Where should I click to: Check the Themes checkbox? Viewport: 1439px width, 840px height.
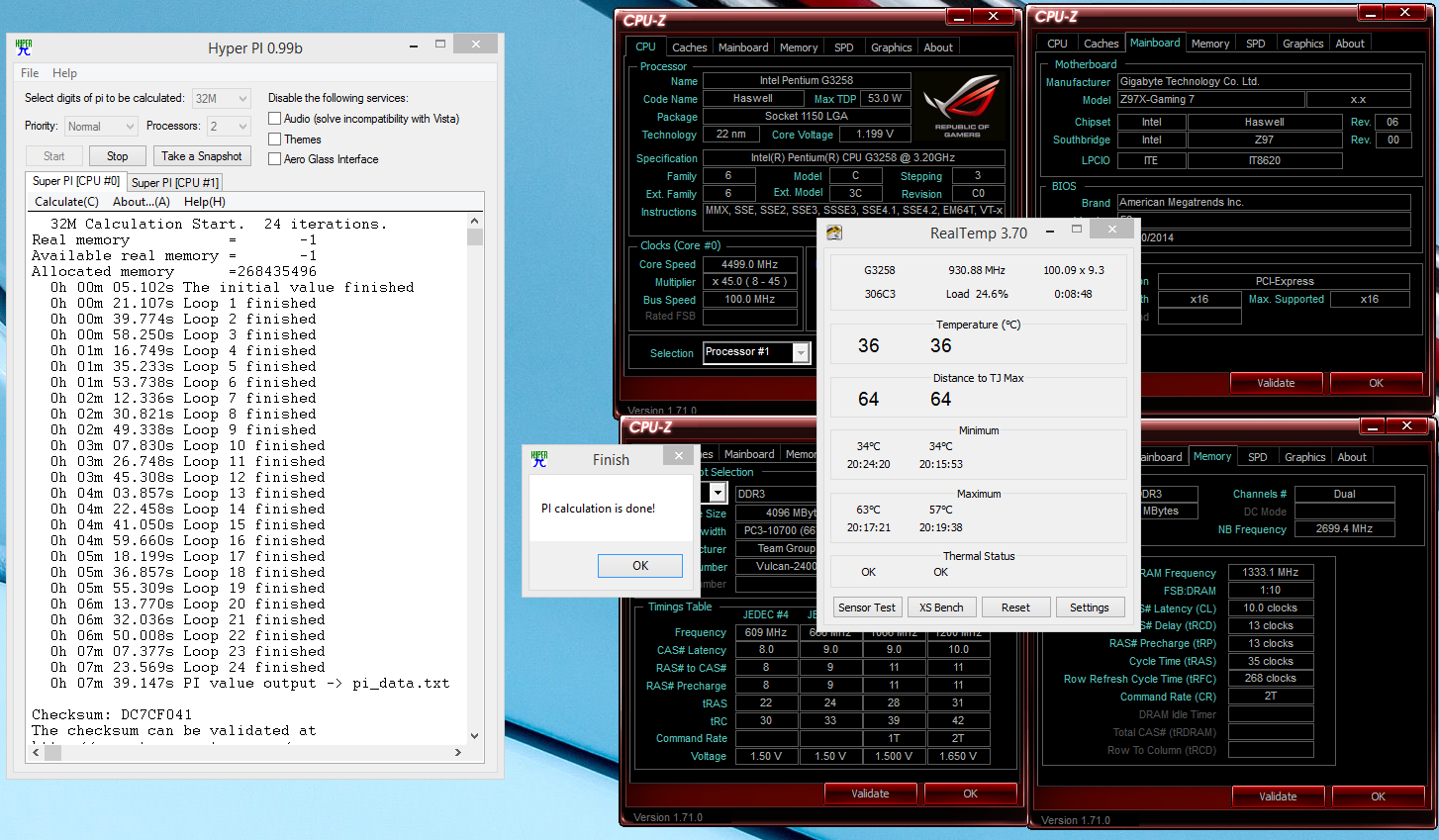click(x=275, y=140)
